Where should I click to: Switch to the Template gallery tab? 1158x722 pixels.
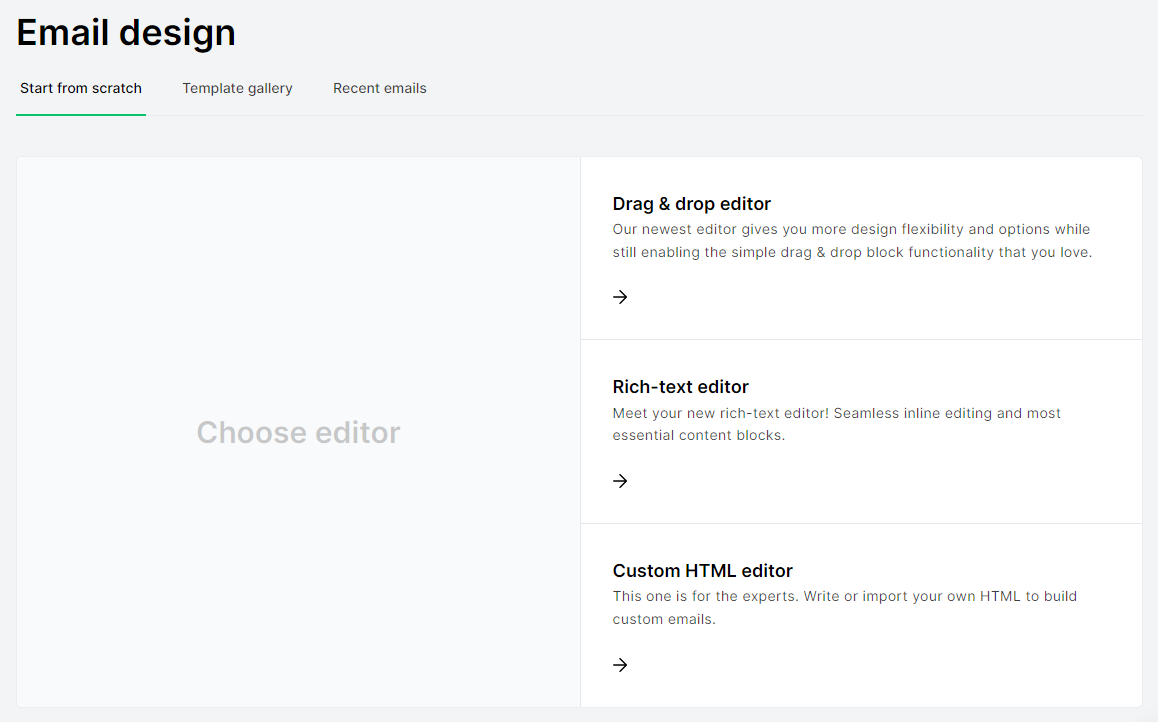click(x=237, y=88)
